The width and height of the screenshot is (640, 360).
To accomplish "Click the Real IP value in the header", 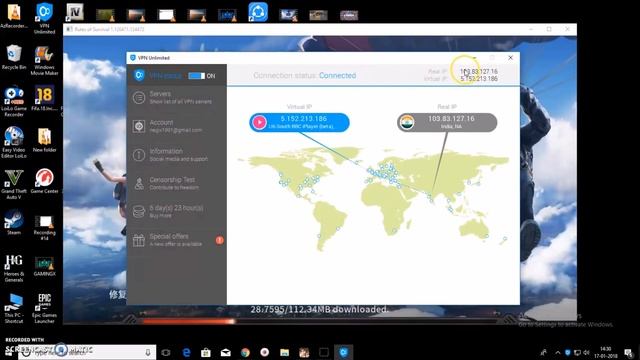I will tap(479, 71).
